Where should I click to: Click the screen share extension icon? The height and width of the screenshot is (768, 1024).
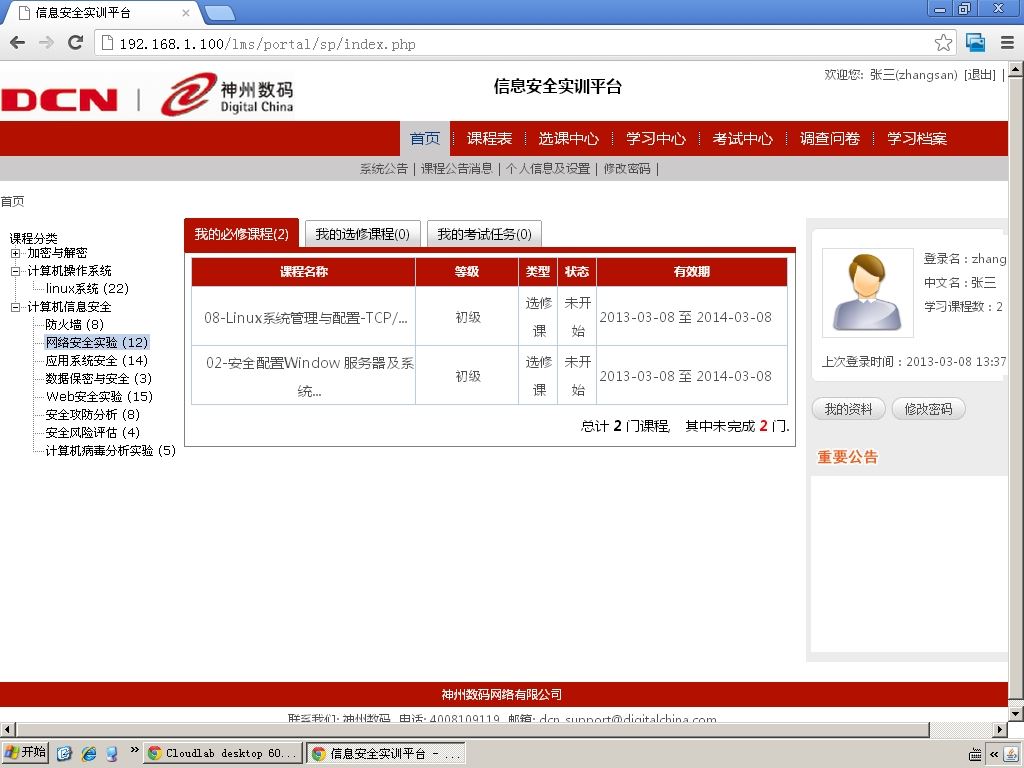tap(975, 43)
